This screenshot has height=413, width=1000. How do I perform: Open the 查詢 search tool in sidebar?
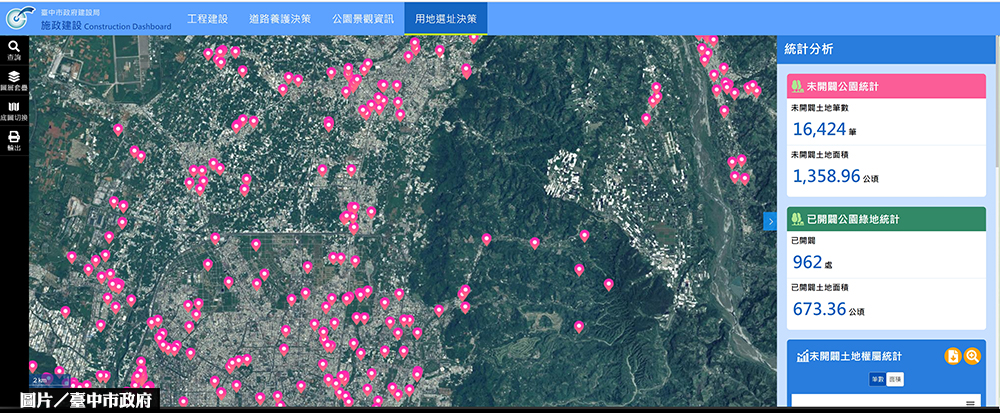pyautogui.click(x=14, y=50)
